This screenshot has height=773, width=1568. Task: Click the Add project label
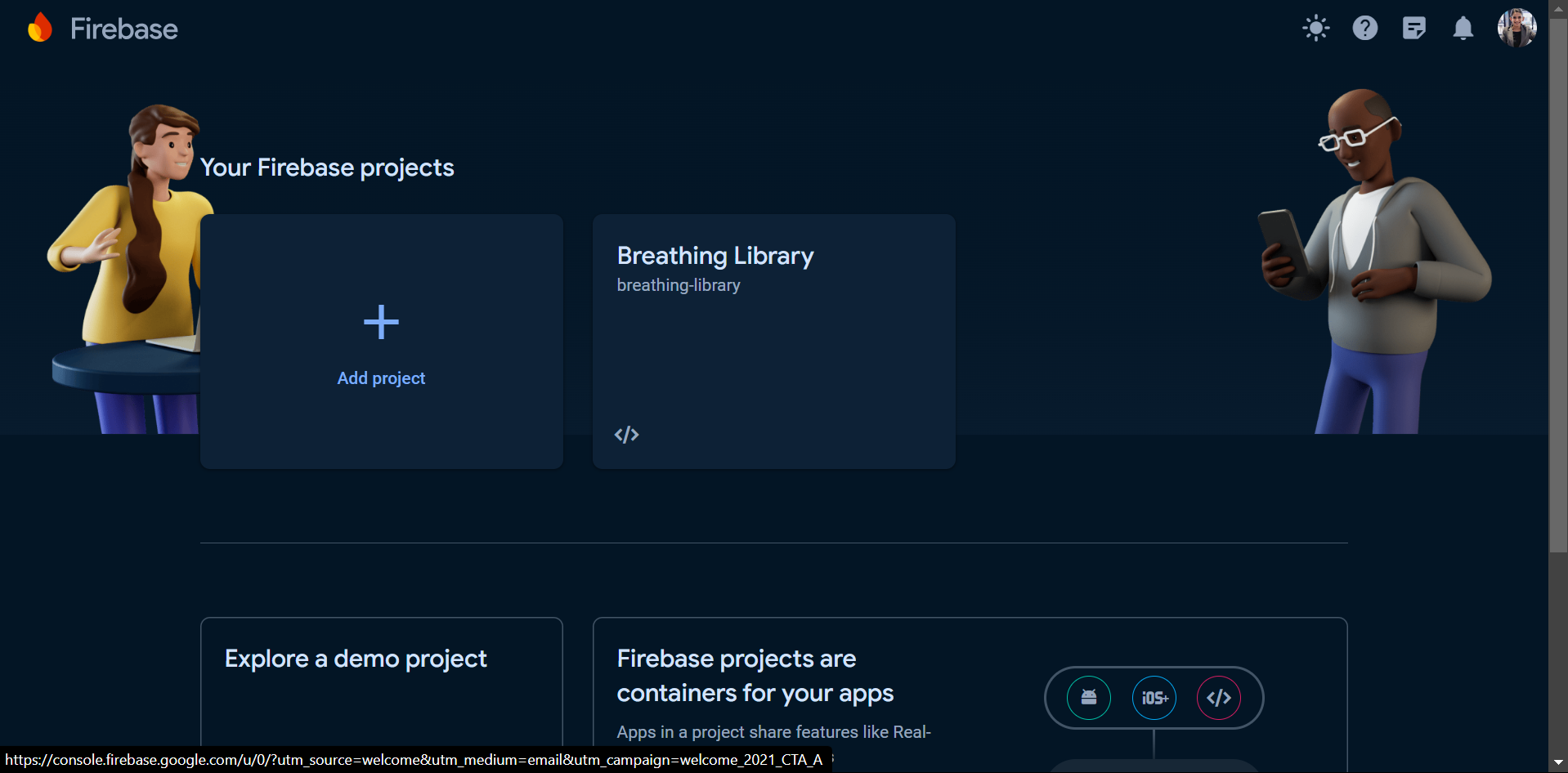tap(381, 378)
